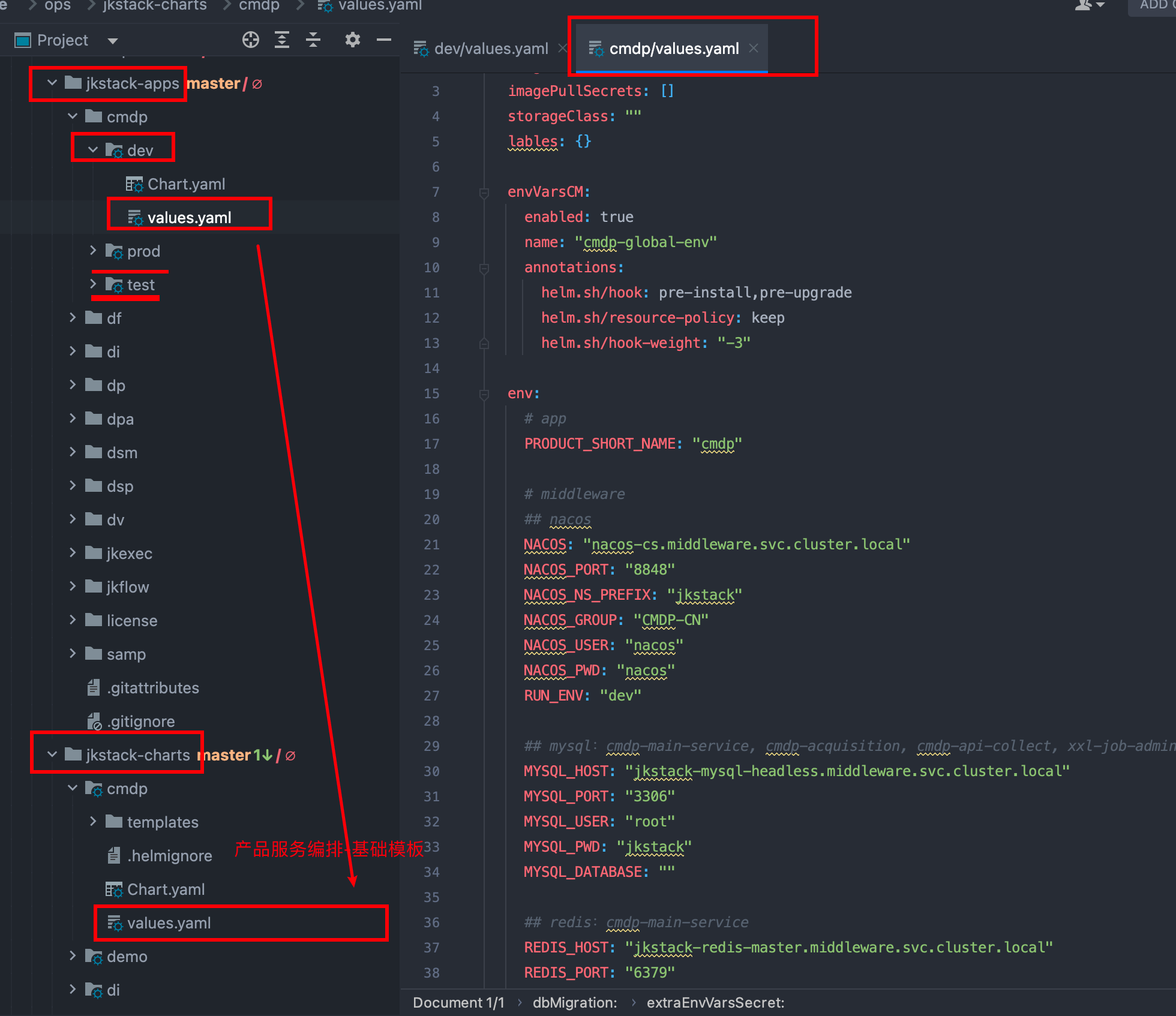The width and height of the screenshot is (1176, 1016).
Task: Click the Expand All icon in Project toolbar
Action: tap(282, 40)
